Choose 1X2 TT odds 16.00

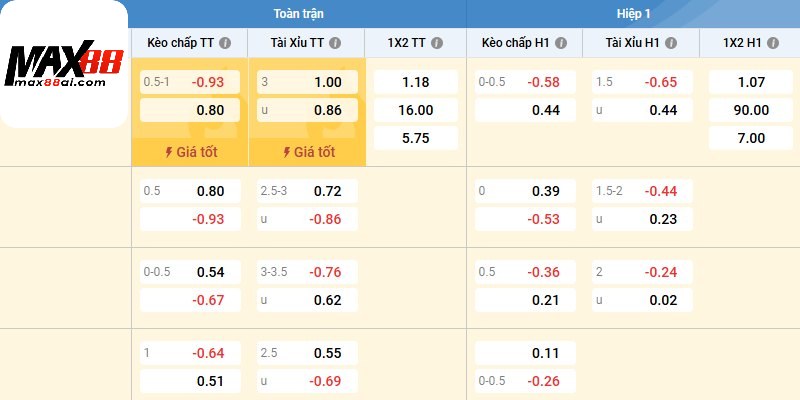click(416, 110)
